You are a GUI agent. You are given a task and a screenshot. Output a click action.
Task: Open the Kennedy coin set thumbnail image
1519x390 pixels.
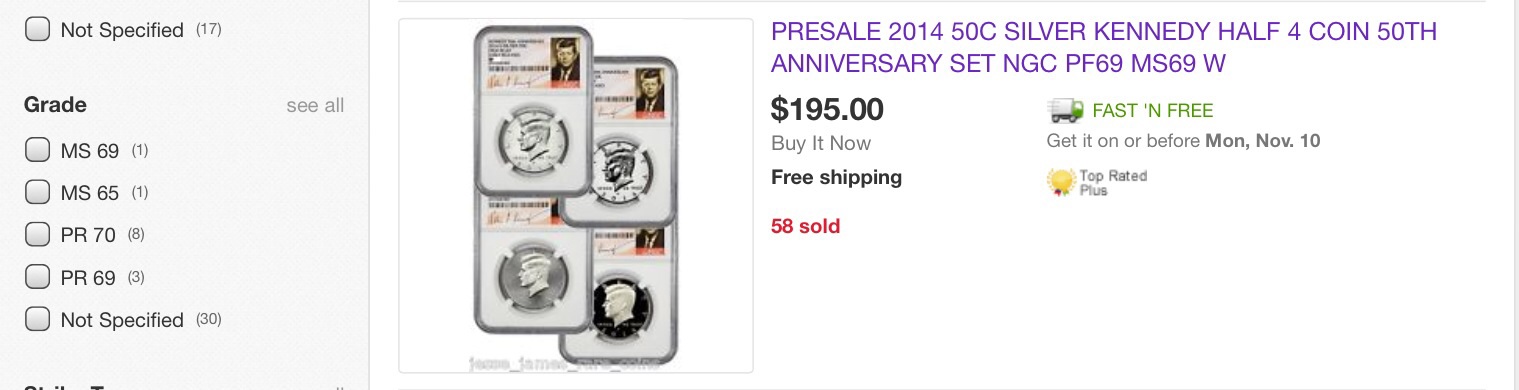click(576, 195)
